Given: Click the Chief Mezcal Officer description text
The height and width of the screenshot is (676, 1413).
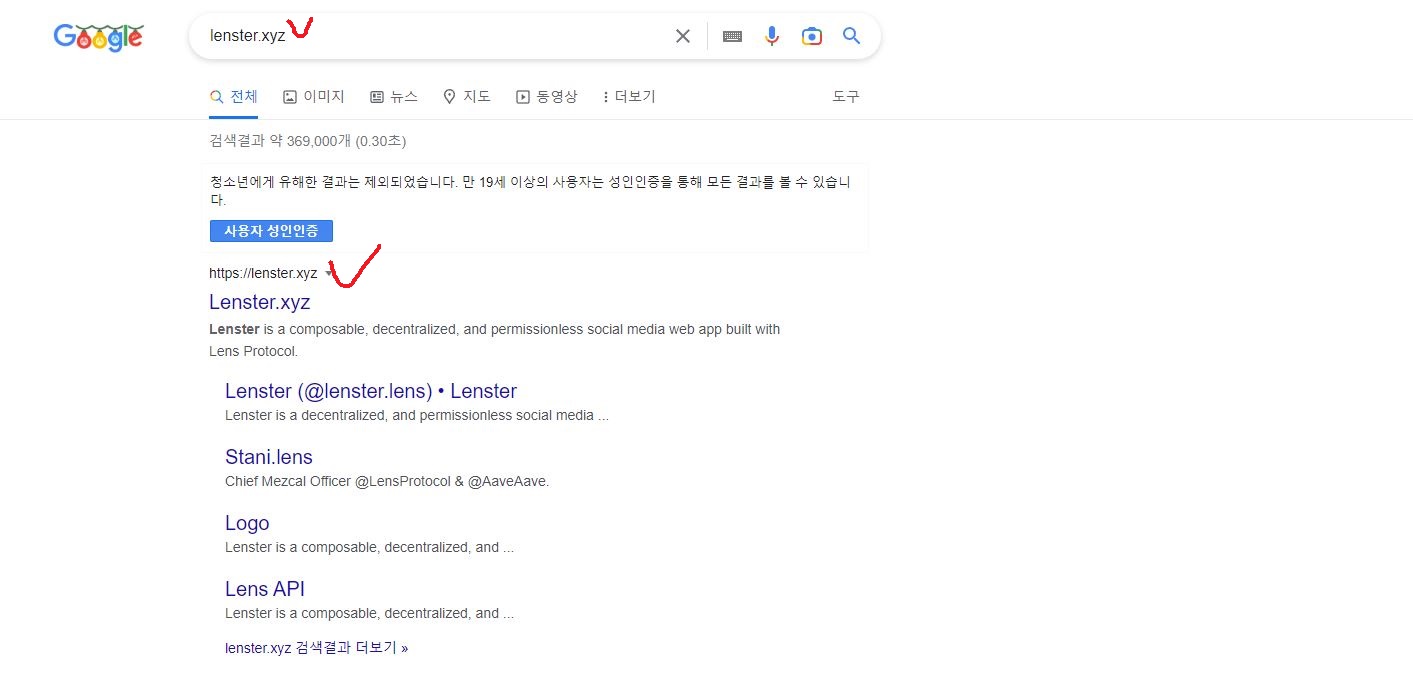Looking at the screenshot, I should (387, 481).
